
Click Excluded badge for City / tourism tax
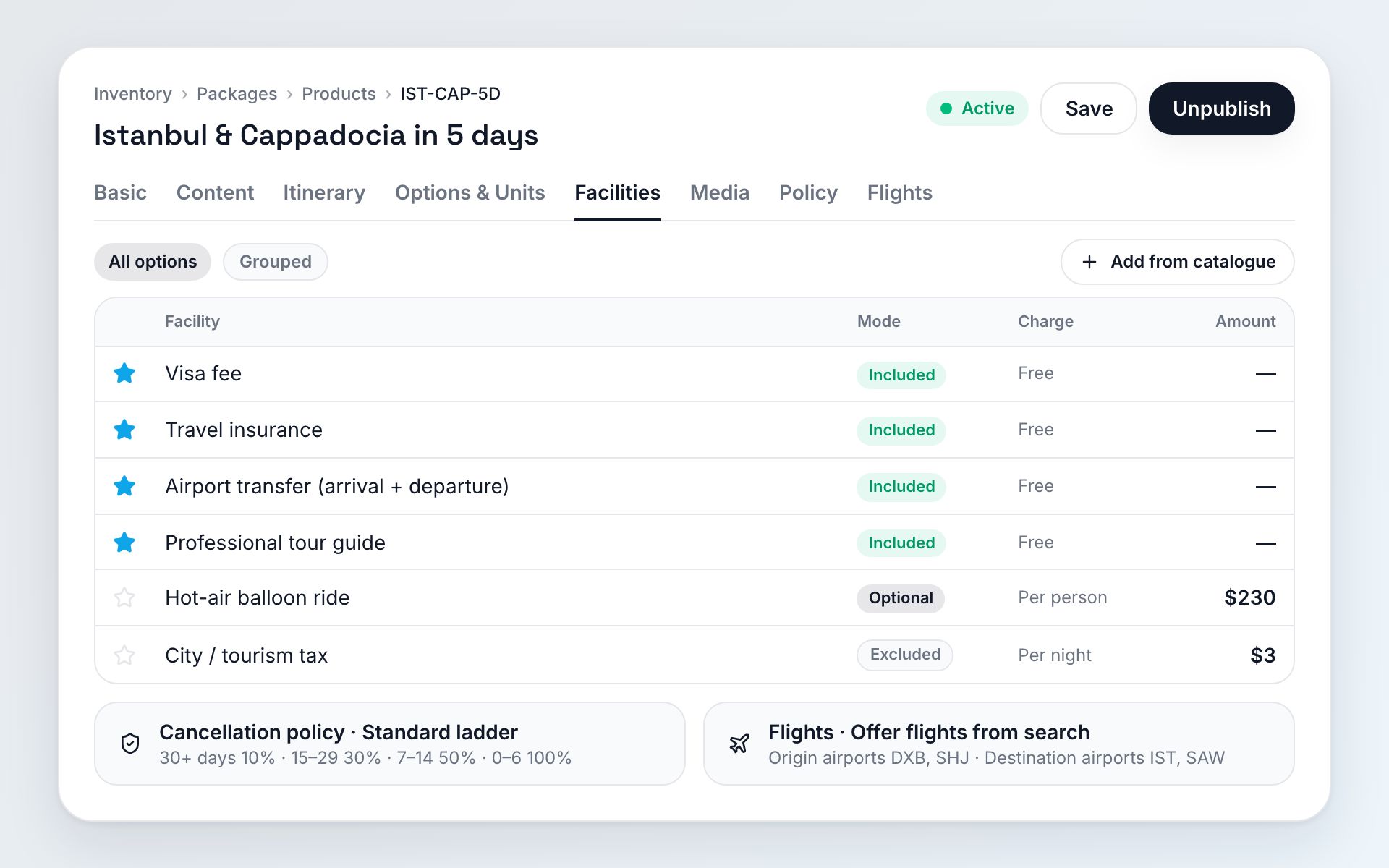click(x=905, y=655)
